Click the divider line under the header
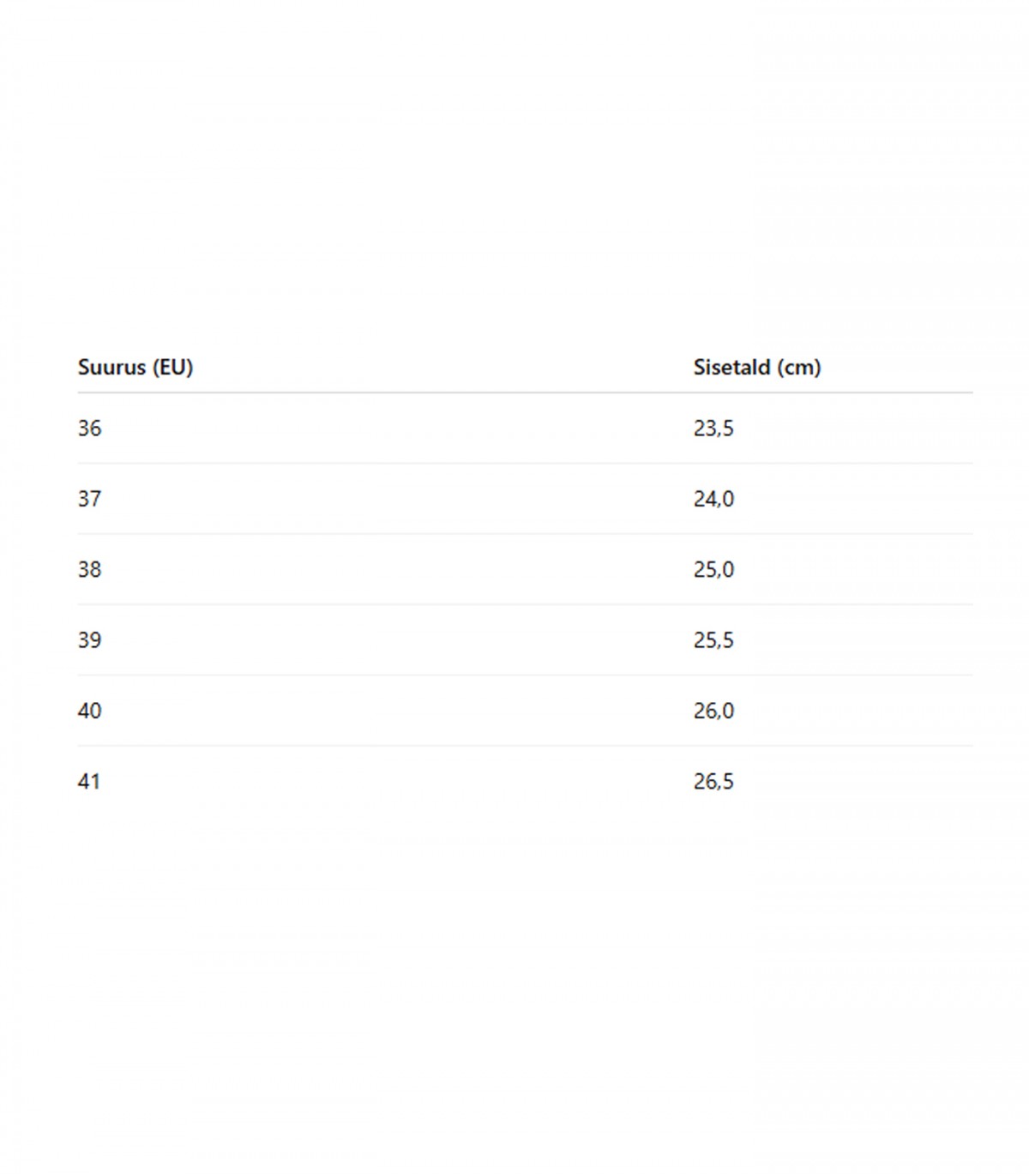This screenshot has height=1176, width=1029. pyautogui.click(x=525, y=393)
